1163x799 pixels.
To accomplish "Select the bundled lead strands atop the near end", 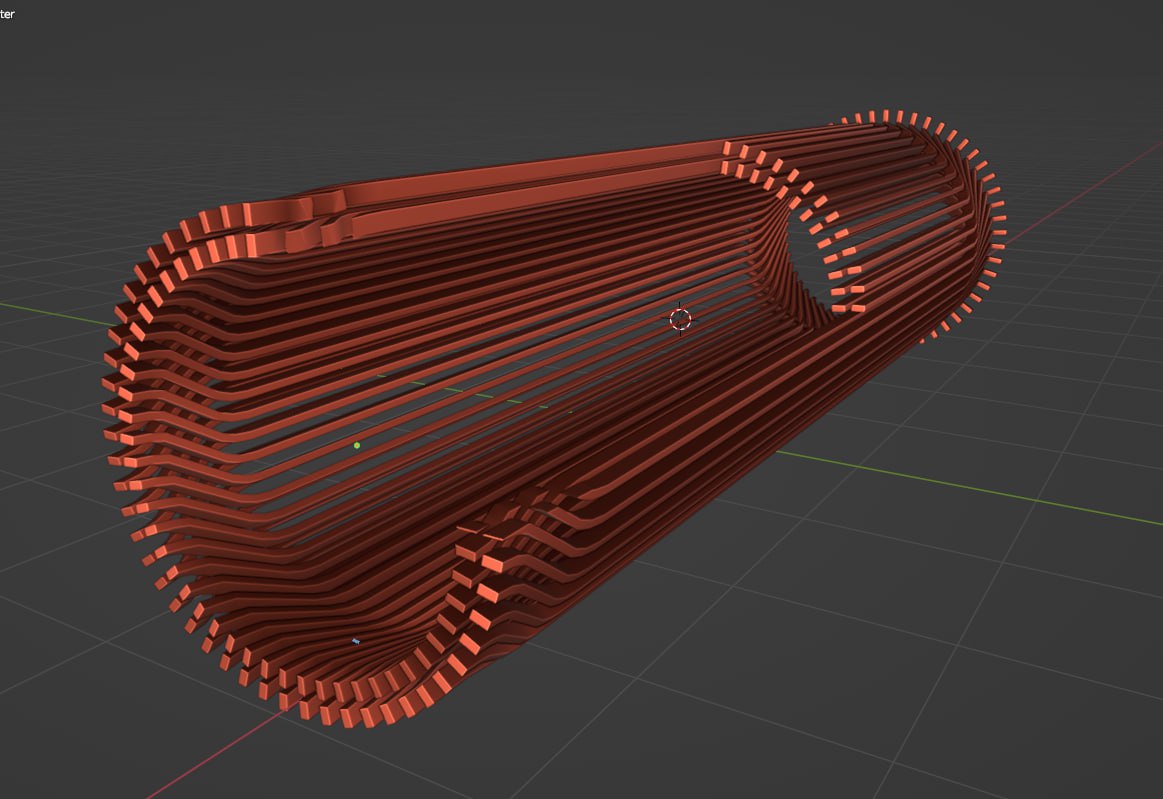I will point(310,215).
